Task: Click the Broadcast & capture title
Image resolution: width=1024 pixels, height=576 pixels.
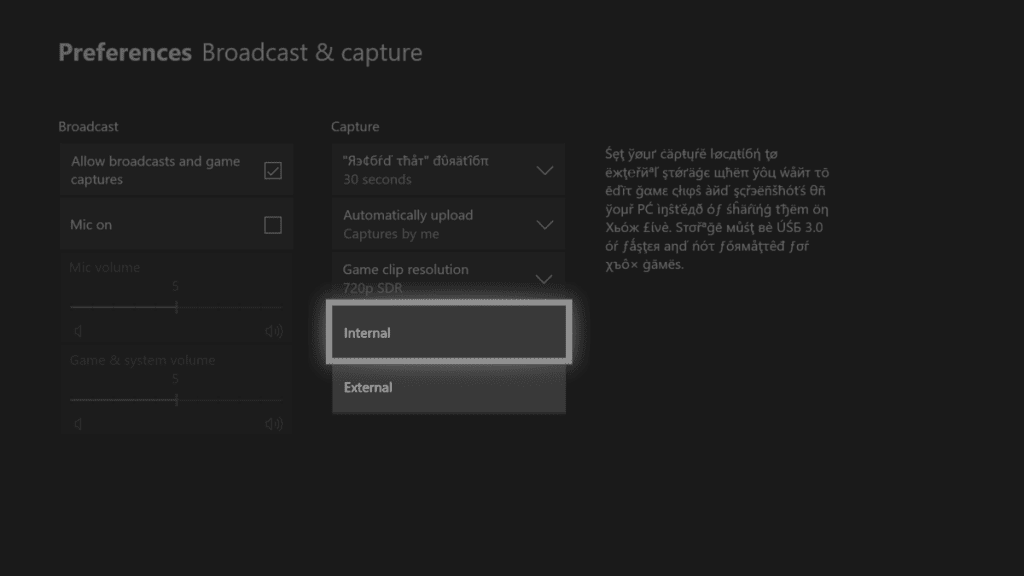Action: (x=311, y=52)
